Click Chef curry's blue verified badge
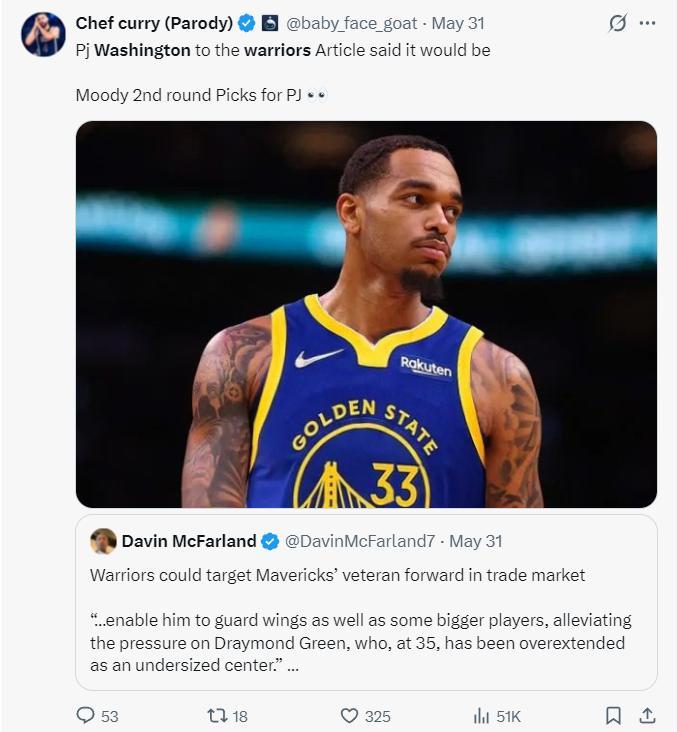 pos(246,23)
